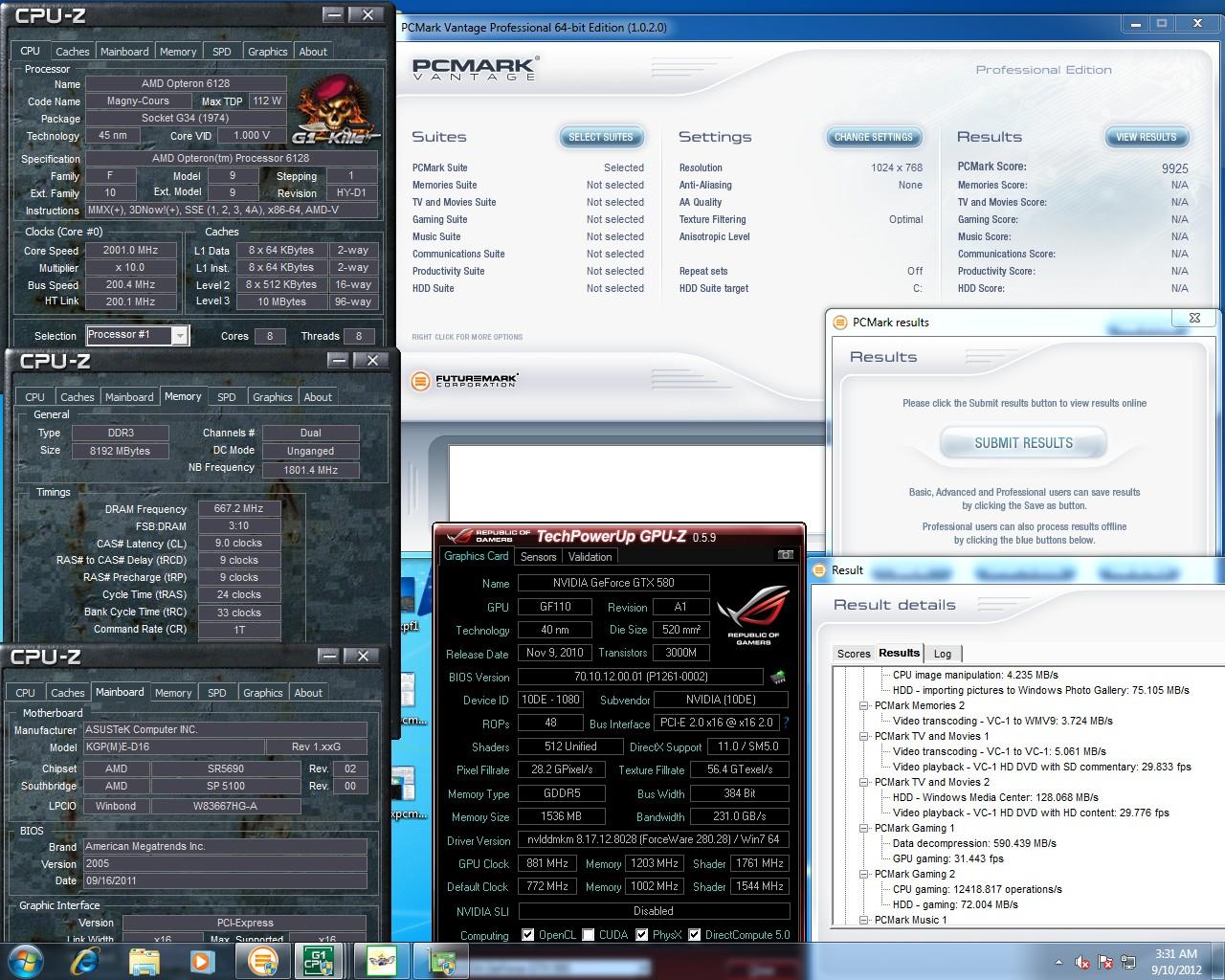Screen dimensions: 1225x980
Task: Toggle the PhysX checkbox in GPU-Z
Action: [642, 935]
